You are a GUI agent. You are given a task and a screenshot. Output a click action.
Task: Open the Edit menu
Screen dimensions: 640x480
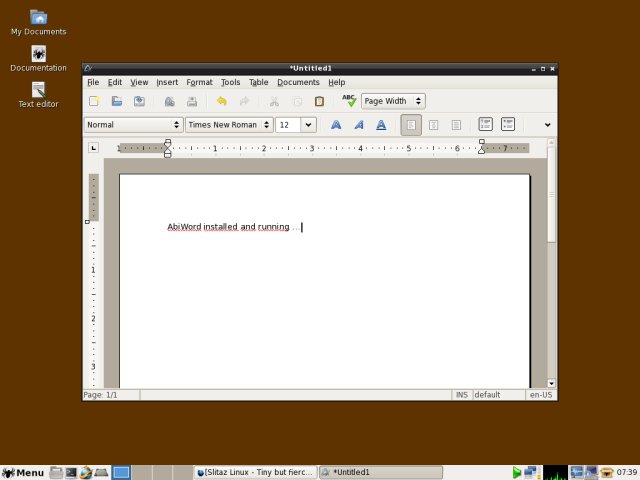[x=115, y=82]
